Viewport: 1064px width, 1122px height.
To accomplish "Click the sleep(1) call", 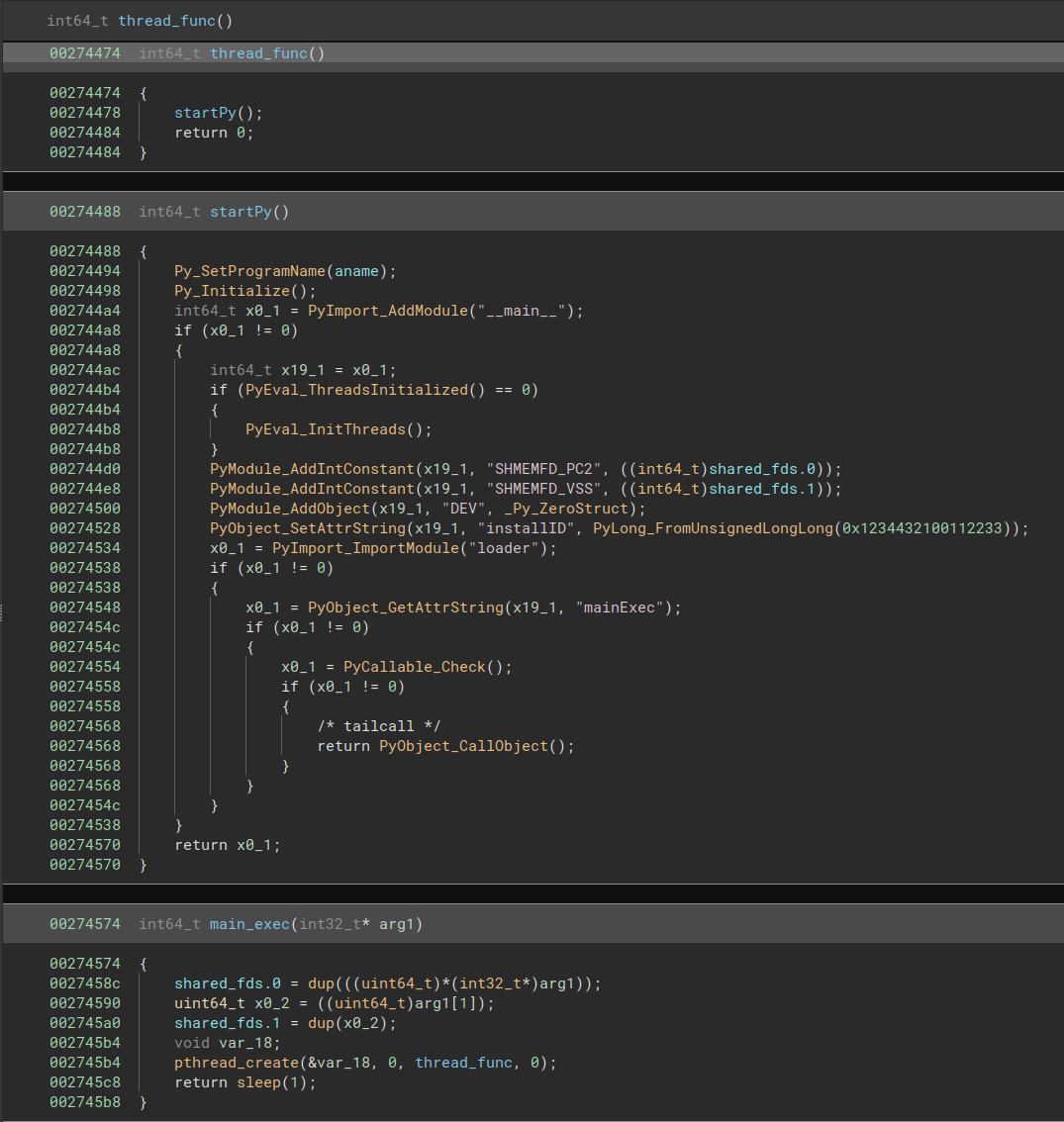I will coord(272,1082).
